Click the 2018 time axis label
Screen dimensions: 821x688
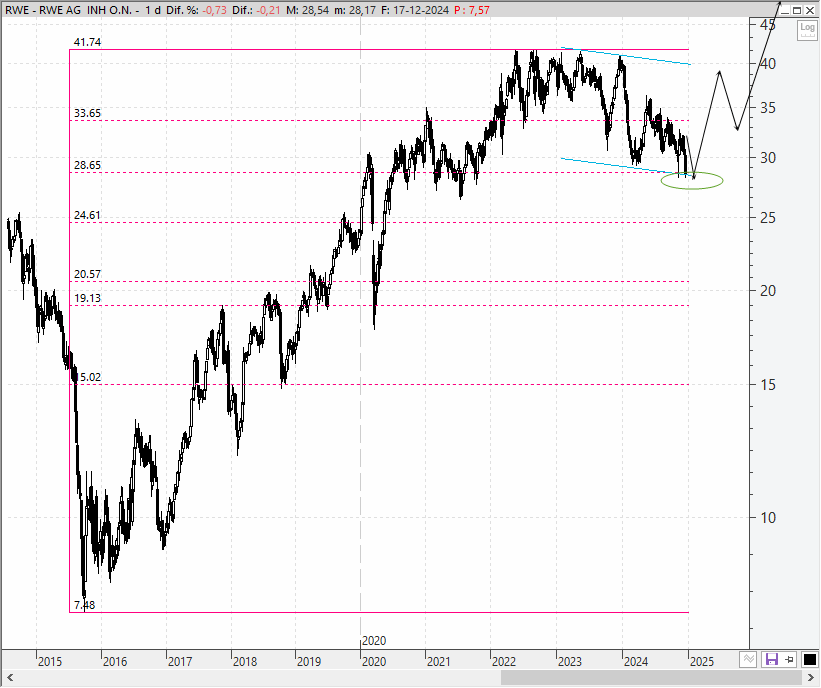click(245, 662)
